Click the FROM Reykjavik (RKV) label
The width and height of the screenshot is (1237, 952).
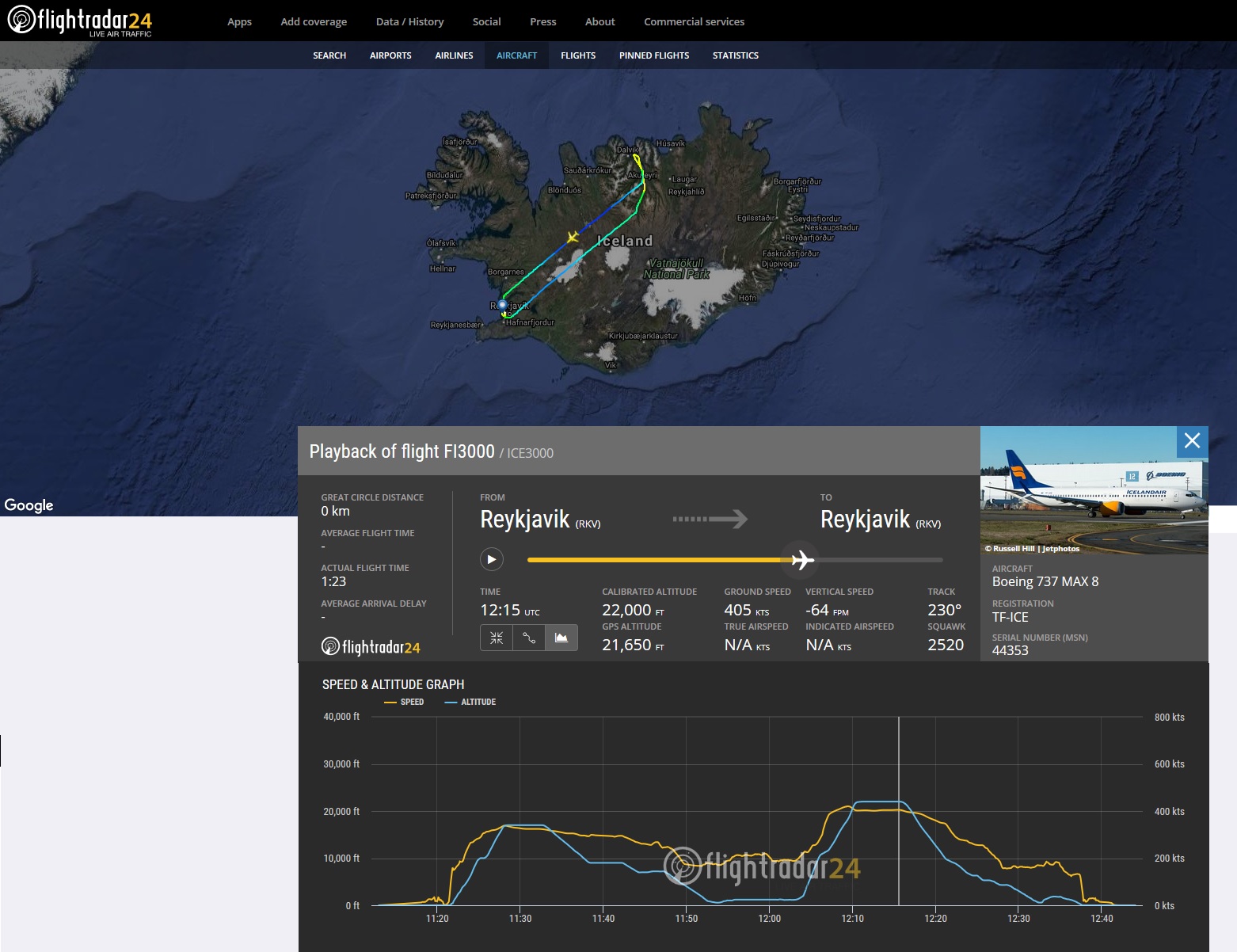tap(540, 520)
